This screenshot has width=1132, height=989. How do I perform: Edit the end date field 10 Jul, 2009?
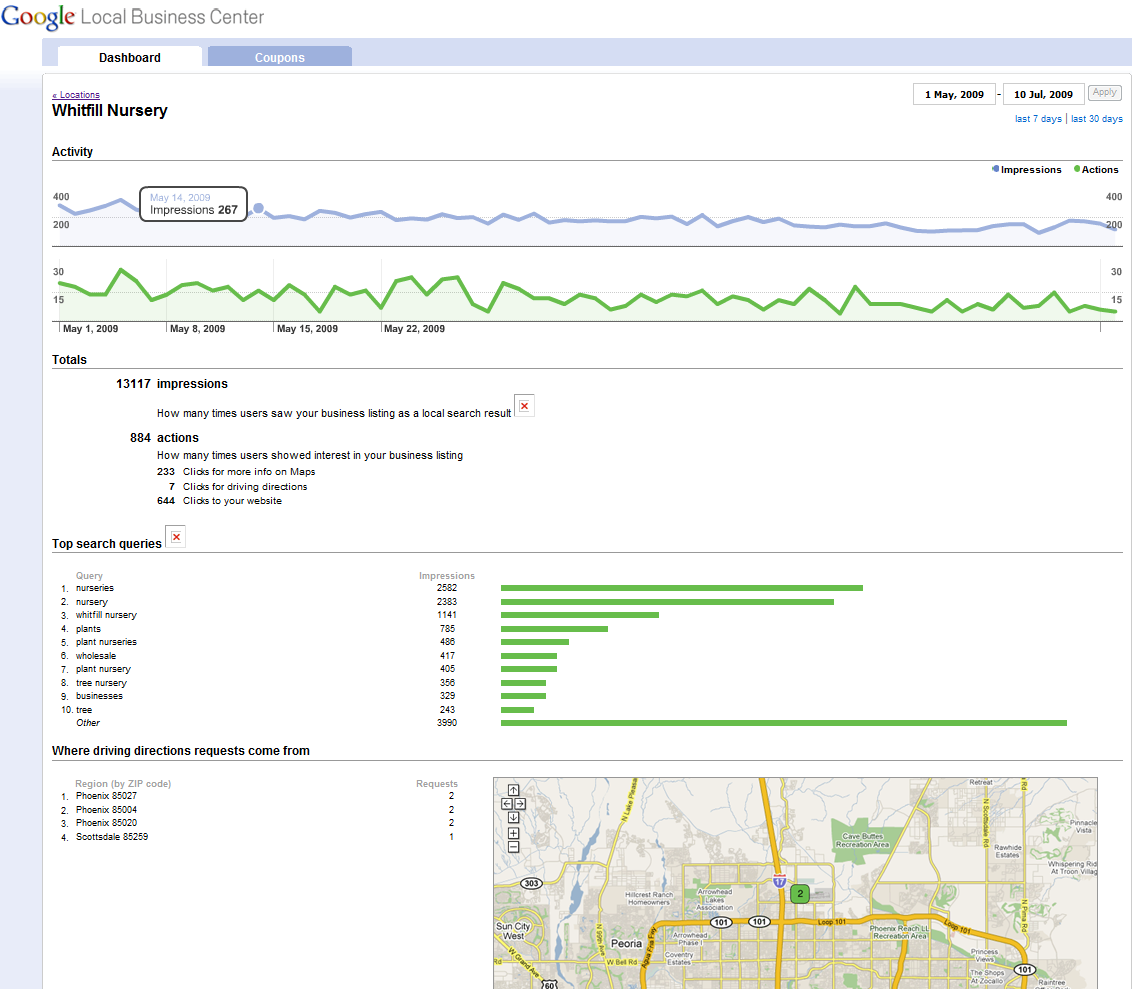[1043, 95]
